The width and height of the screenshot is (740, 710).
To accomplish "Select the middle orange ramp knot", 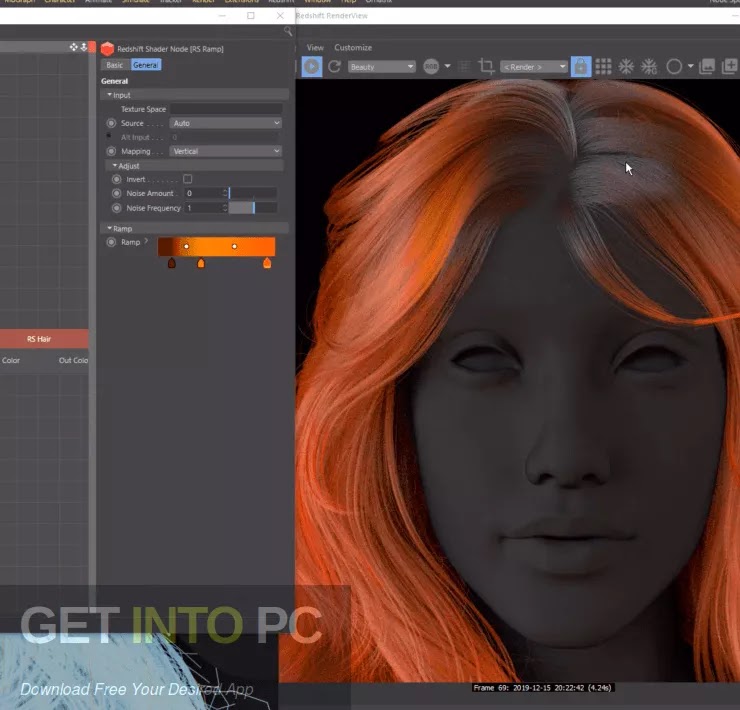I will [201, 263].
